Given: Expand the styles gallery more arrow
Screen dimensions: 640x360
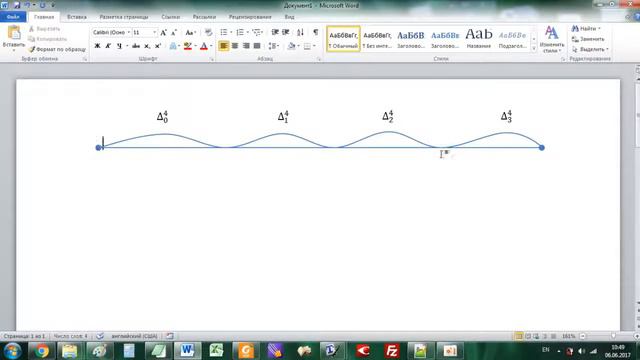Looking at the screenshot, I should click(533, 49).
